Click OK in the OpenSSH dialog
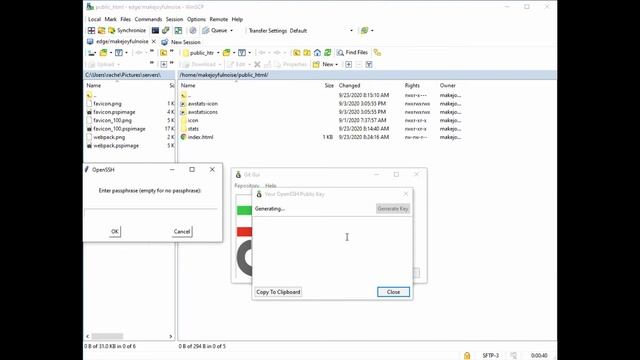The image size is (640, 360). [x=115, y=231]
